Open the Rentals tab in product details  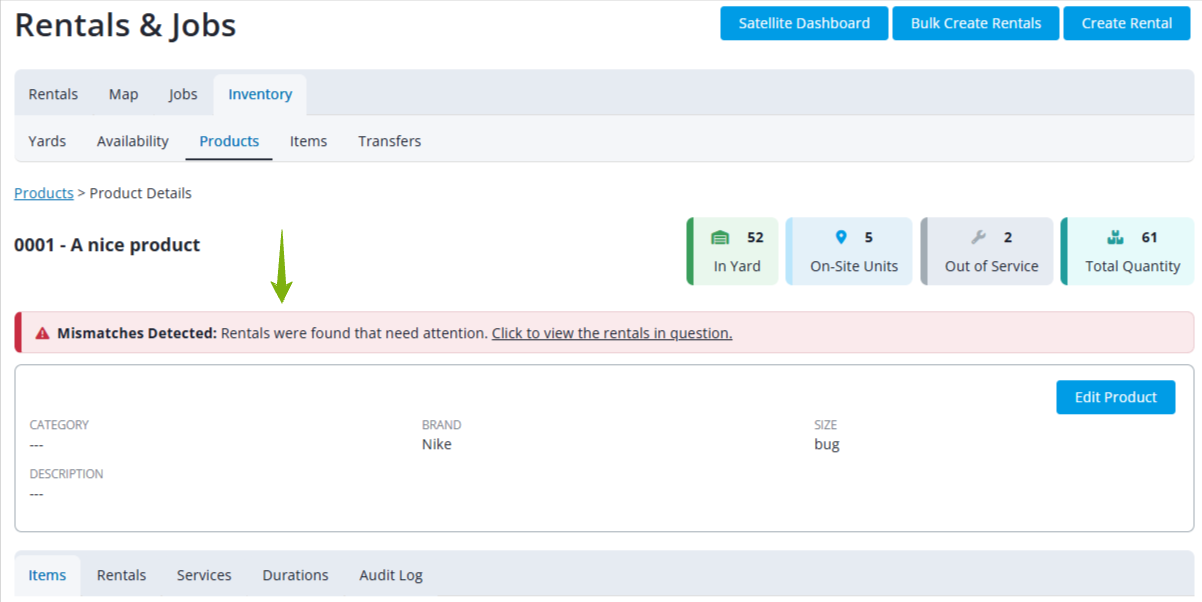[x=121, y=575]
